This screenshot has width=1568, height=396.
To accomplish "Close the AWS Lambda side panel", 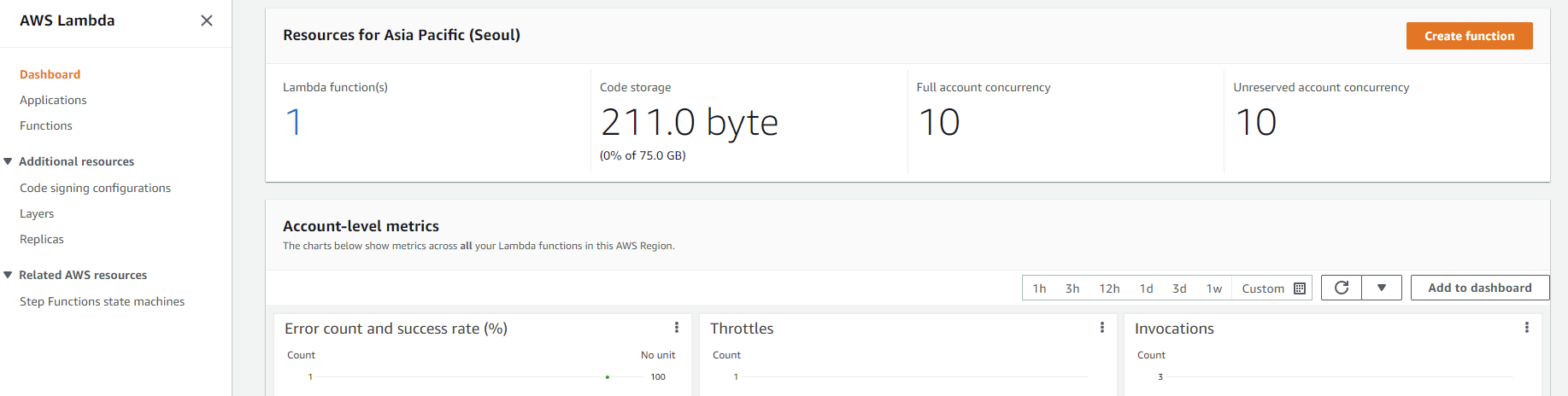I will 207,20.
